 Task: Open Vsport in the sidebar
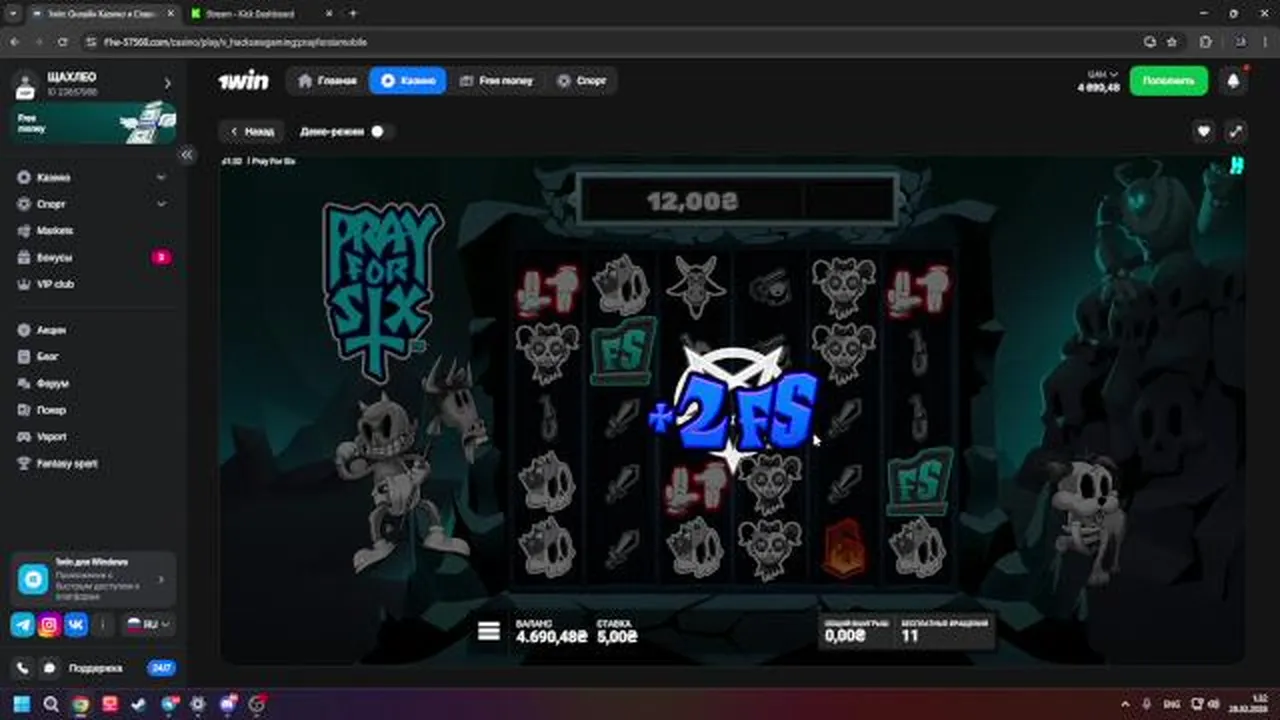52,437
